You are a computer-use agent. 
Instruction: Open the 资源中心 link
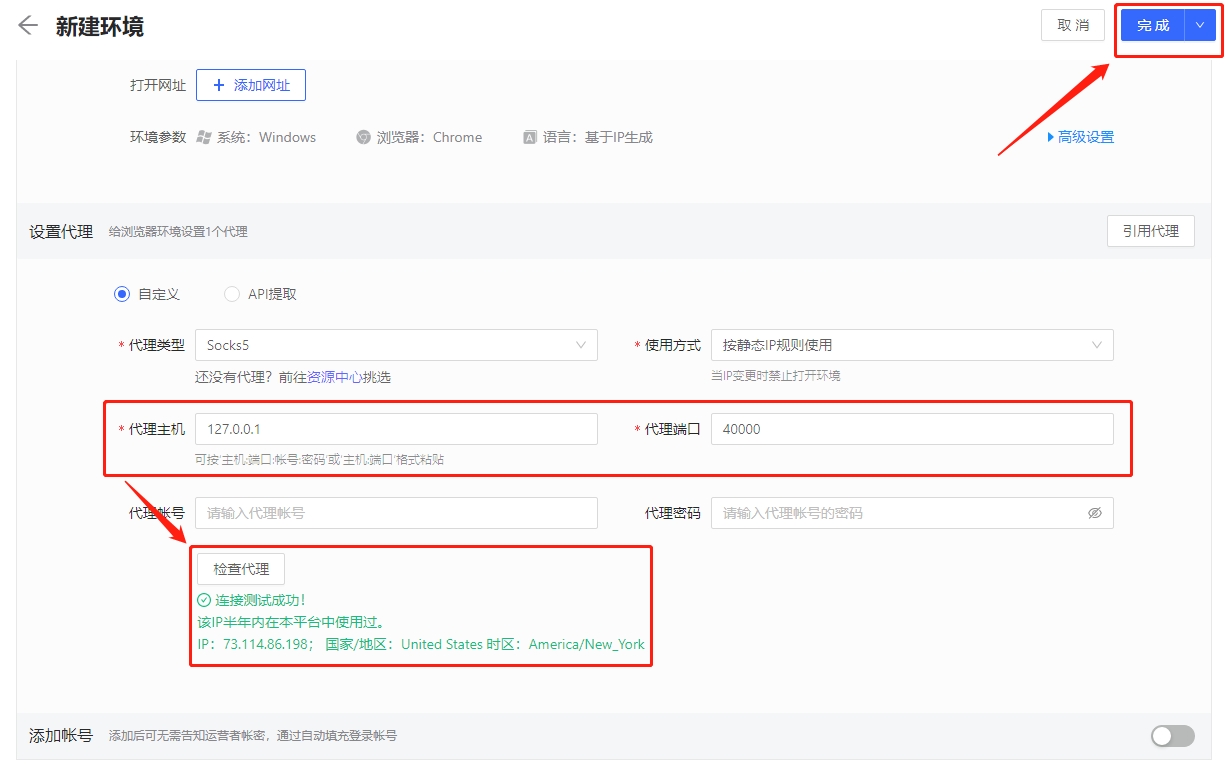click(x=334, y=378)
